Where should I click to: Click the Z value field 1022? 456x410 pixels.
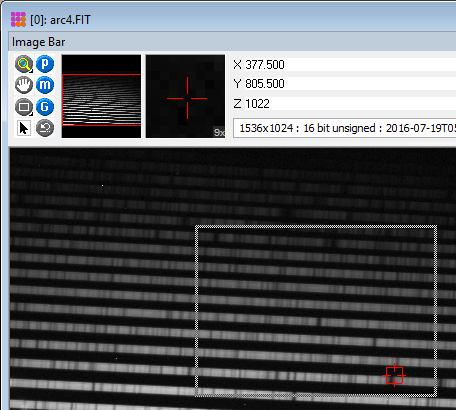click(350, 104)
